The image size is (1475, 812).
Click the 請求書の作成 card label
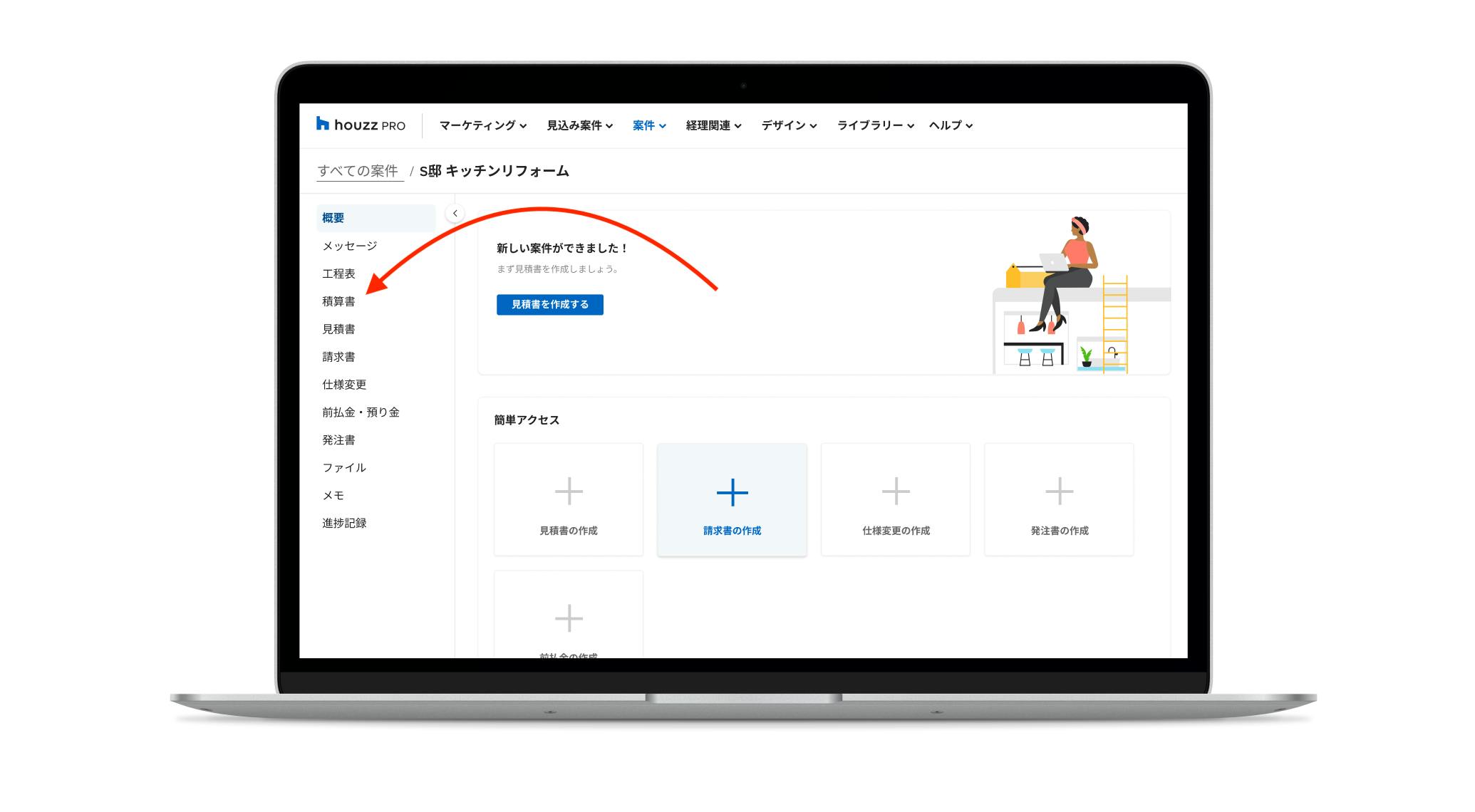tap(732, 531)
